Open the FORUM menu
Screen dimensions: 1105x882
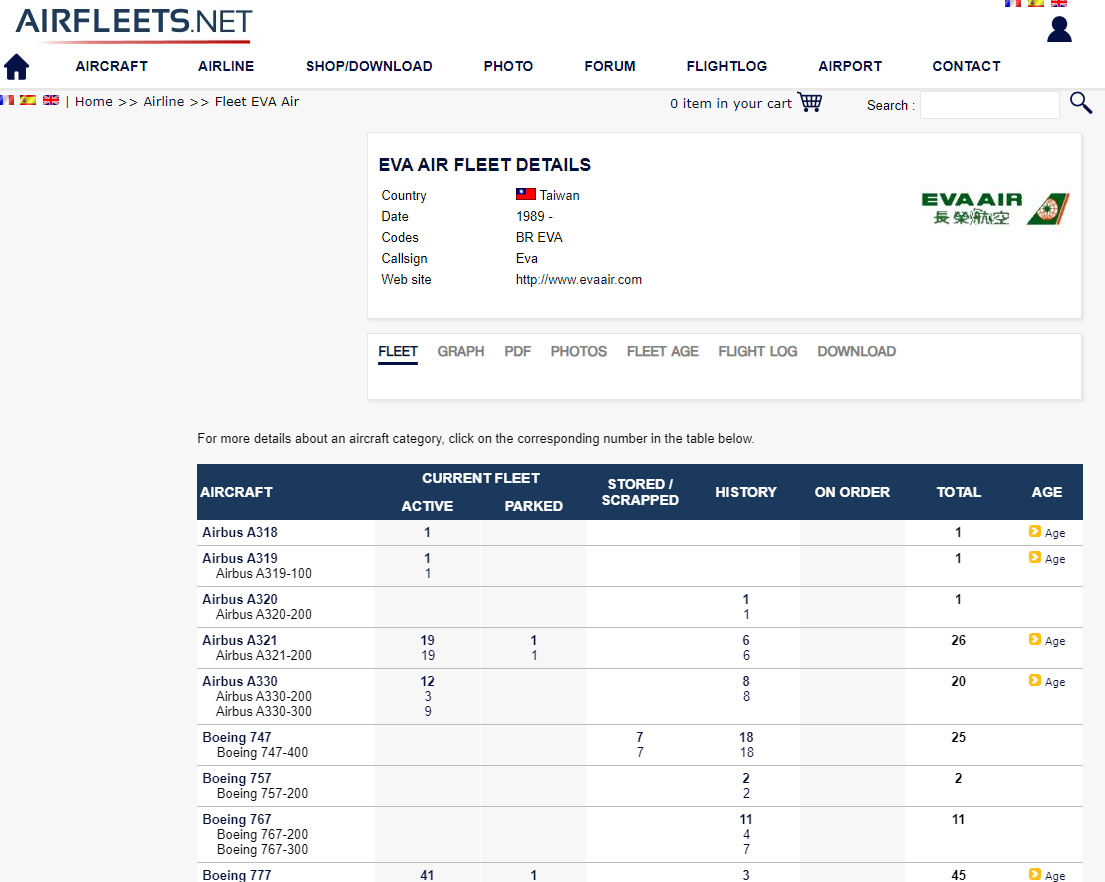click(610, 66)
